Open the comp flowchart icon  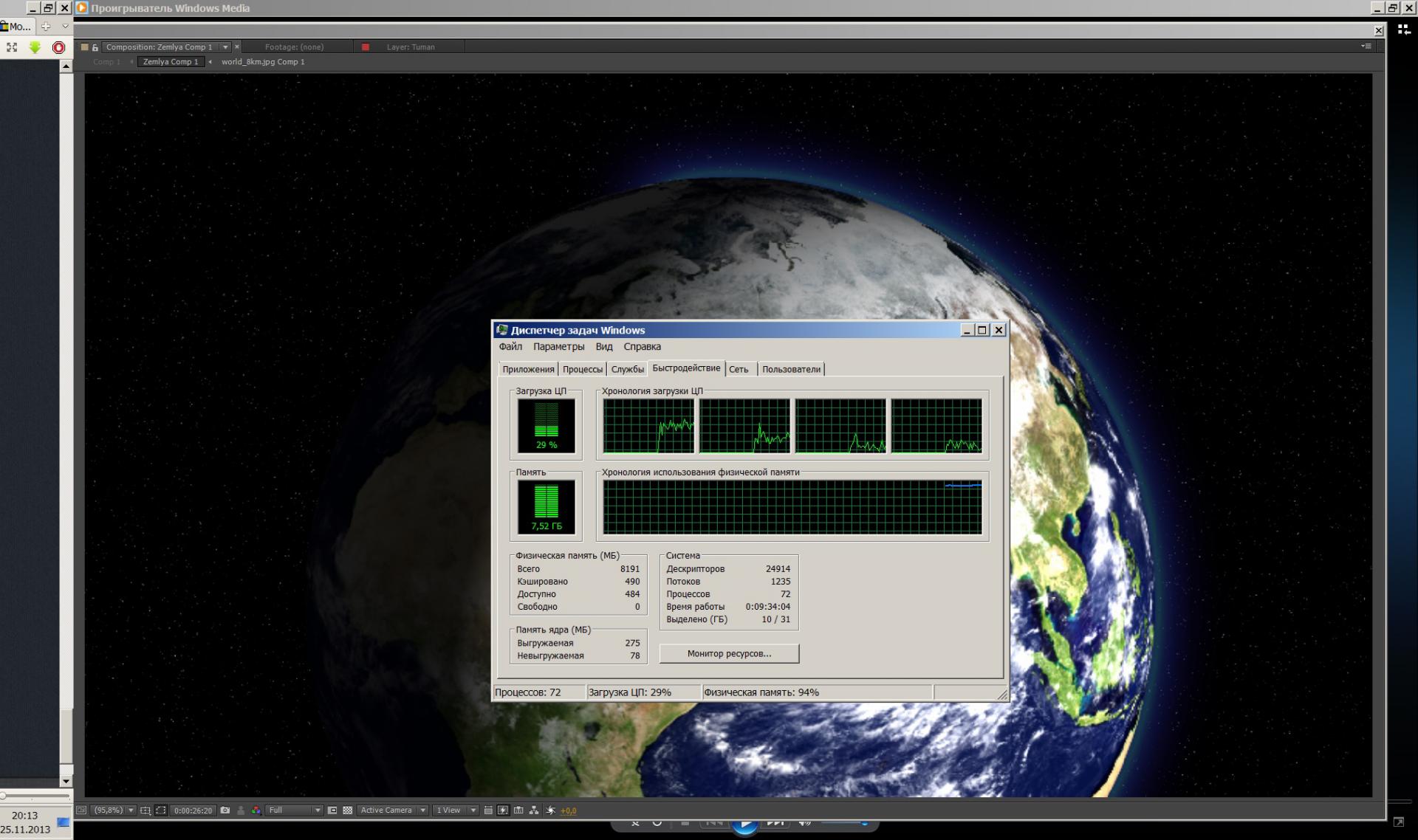[534, 810]
